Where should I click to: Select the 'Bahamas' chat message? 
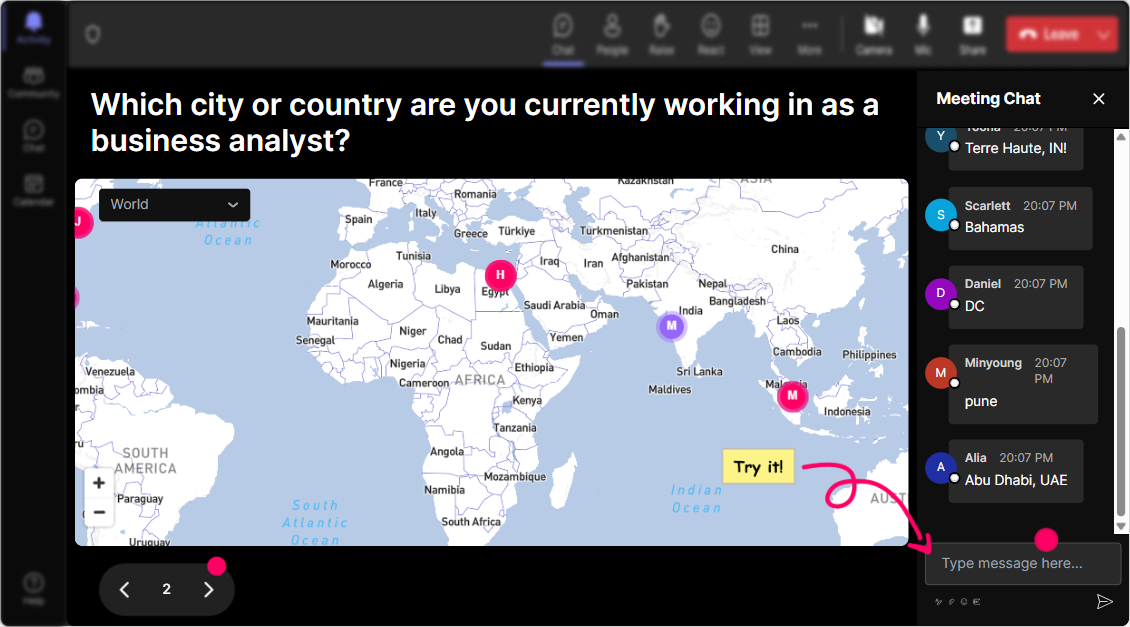click(x=1020, y=218)
